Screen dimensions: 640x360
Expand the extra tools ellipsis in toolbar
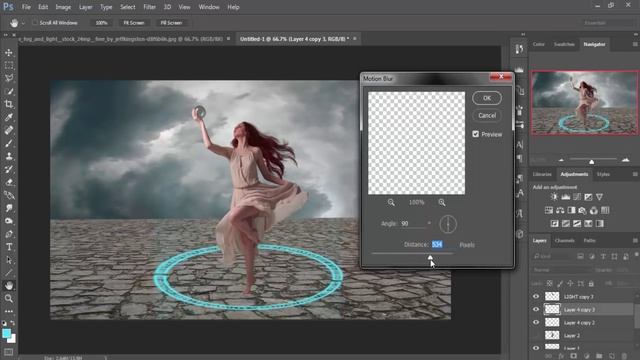(9, 311)
